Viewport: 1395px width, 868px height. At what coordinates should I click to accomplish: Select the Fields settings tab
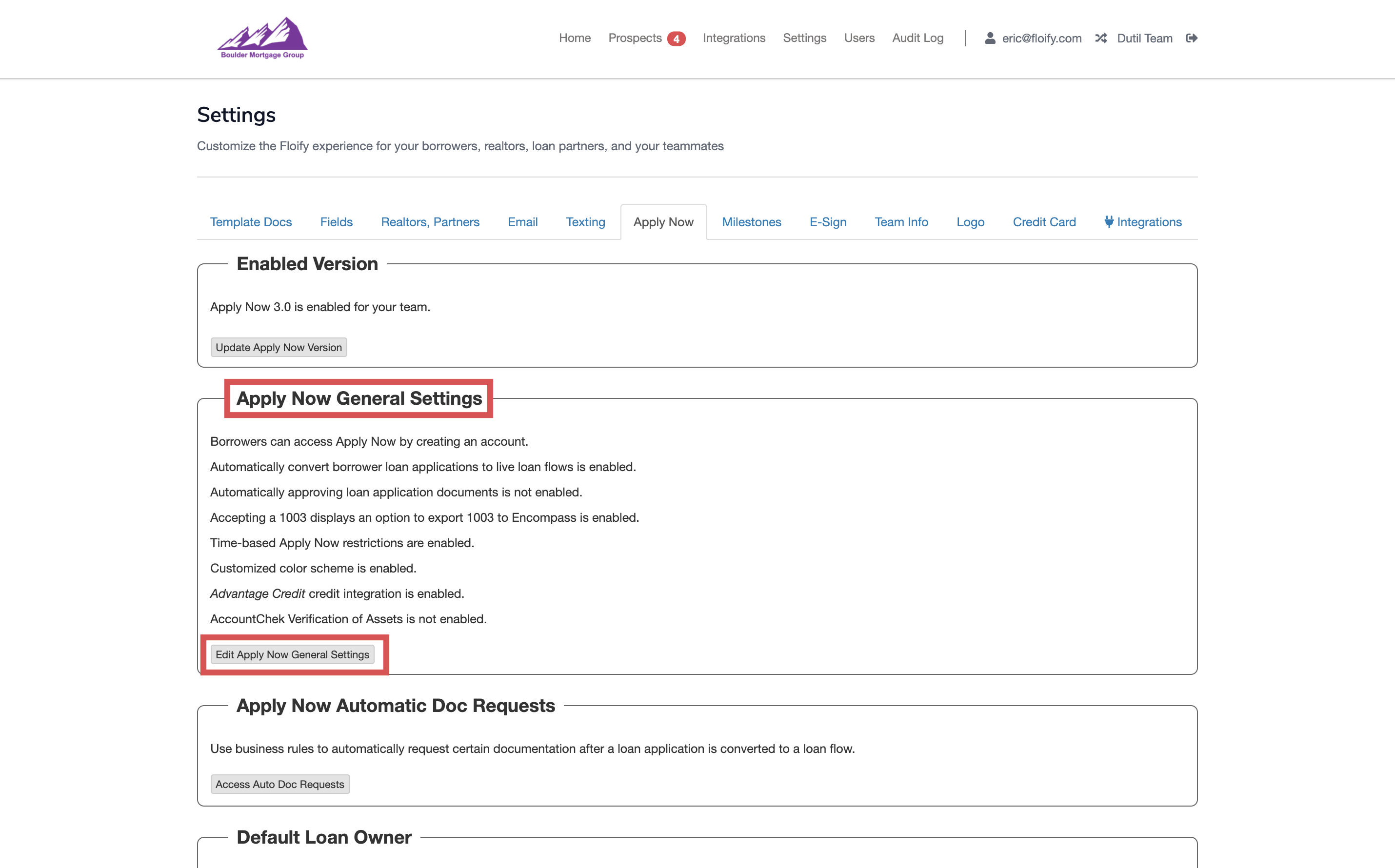[337, 222]
